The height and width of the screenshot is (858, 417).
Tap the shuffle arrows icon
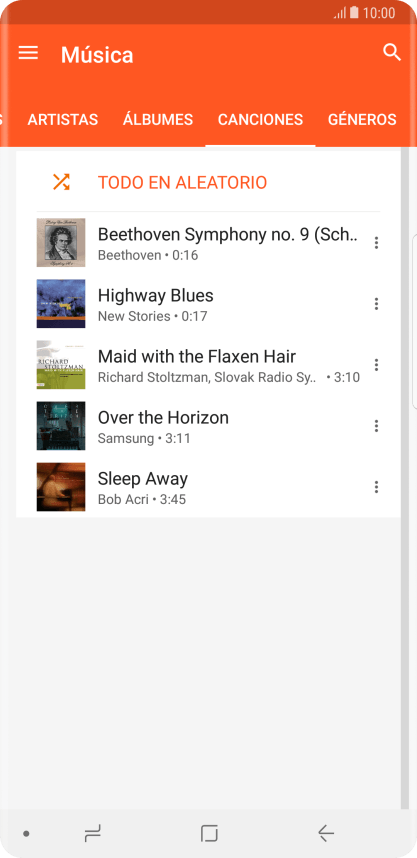[x=61, y=182]
